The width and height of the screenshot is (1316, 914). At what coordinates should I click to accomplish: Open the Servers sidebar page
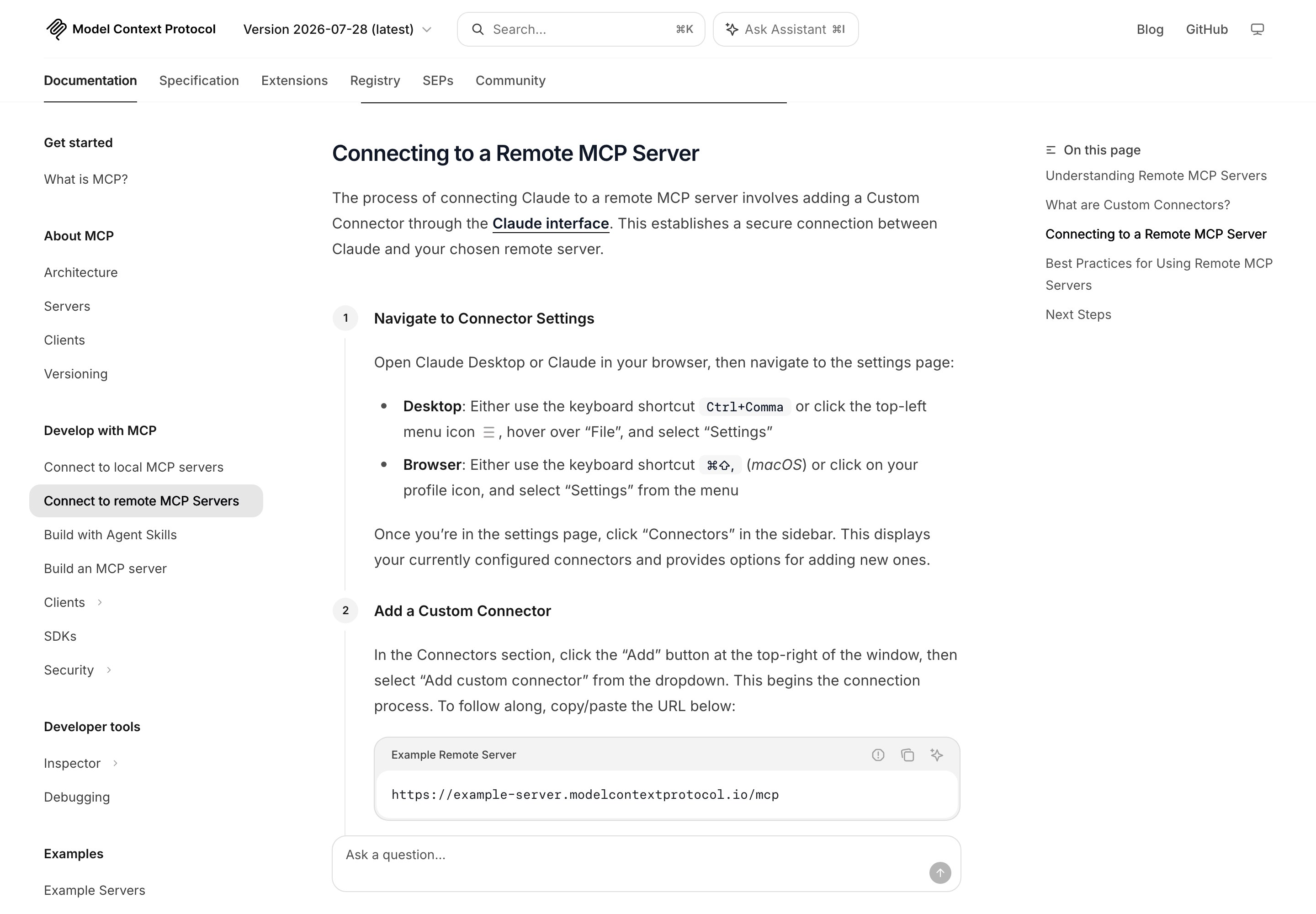[x=67, y=306]
